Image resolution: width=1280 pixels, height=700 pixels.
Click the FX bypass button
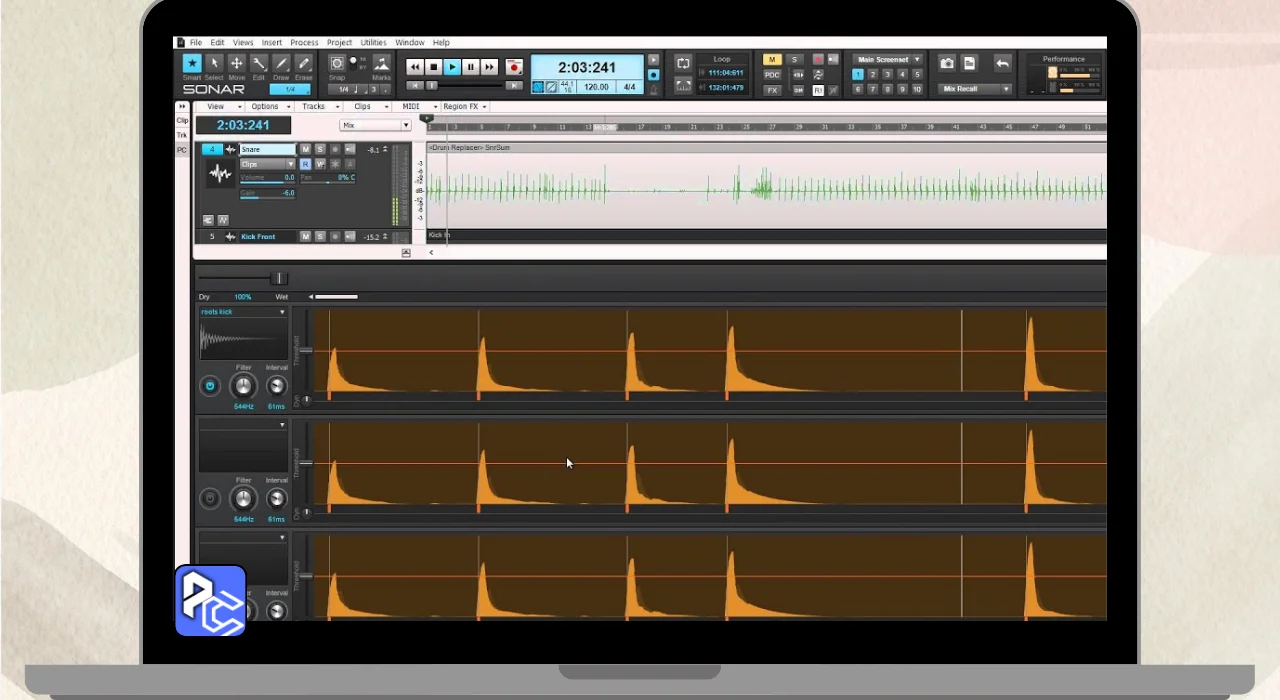tap(771, 90)
